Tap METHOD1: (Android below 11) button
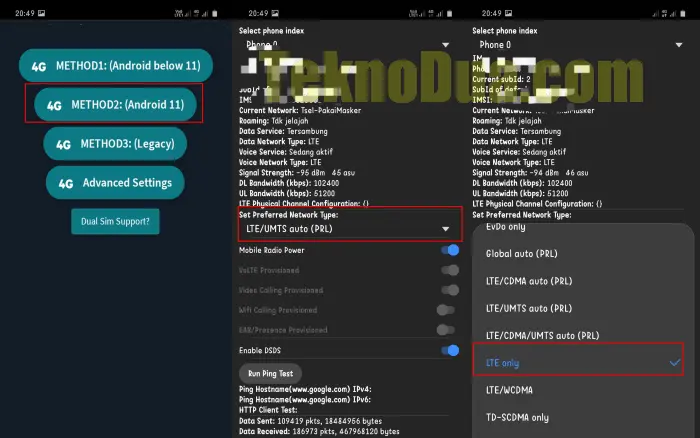 point(116,66)
